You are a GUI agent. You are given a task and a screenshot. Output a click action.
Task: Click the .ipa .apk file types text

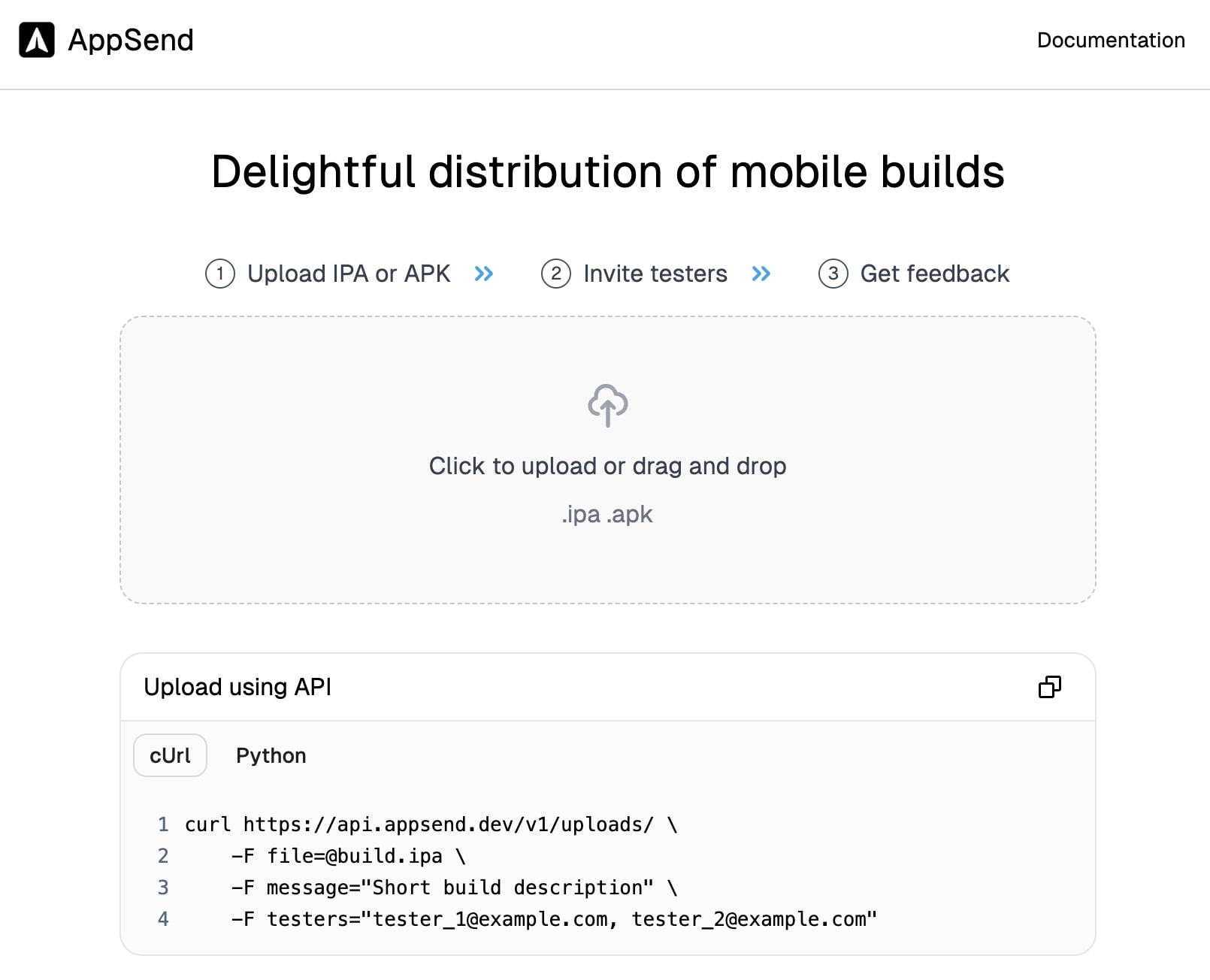pyautogui.click(x=607, y=515)
